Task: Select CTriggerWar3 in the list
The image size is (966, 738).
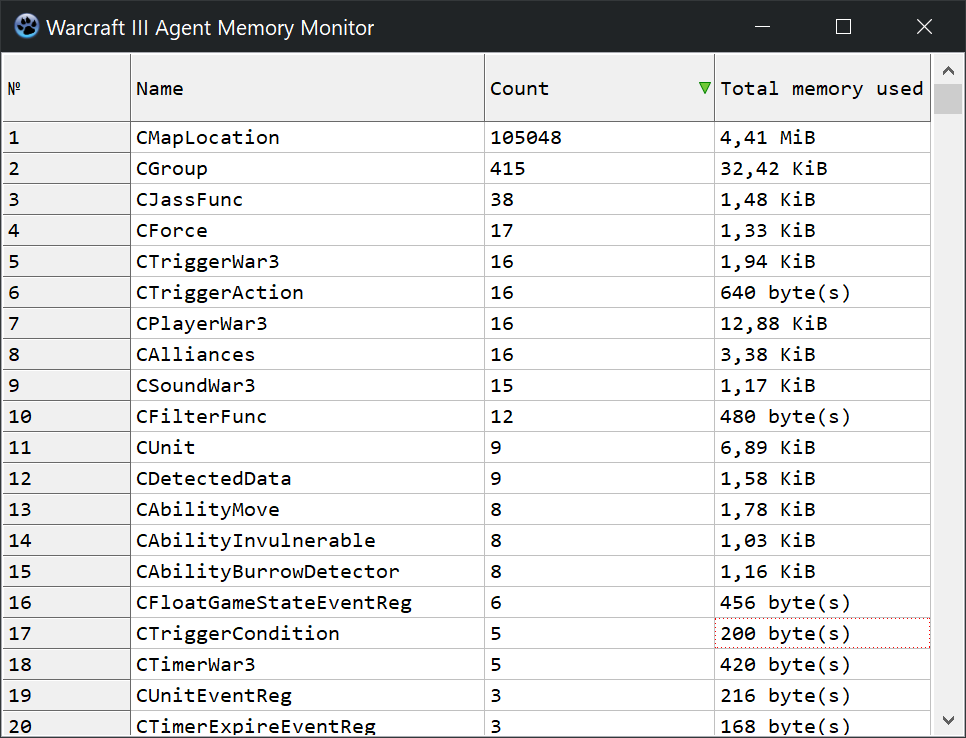Action: [207, 262]
